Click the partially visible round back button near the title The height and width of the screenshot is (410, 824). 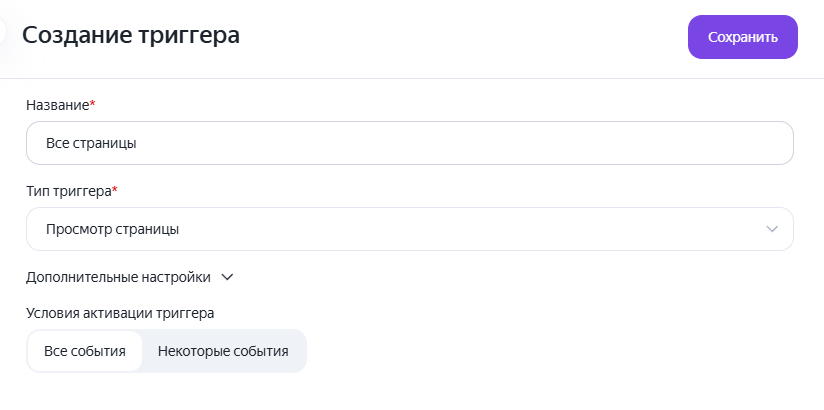coord(2,32)
